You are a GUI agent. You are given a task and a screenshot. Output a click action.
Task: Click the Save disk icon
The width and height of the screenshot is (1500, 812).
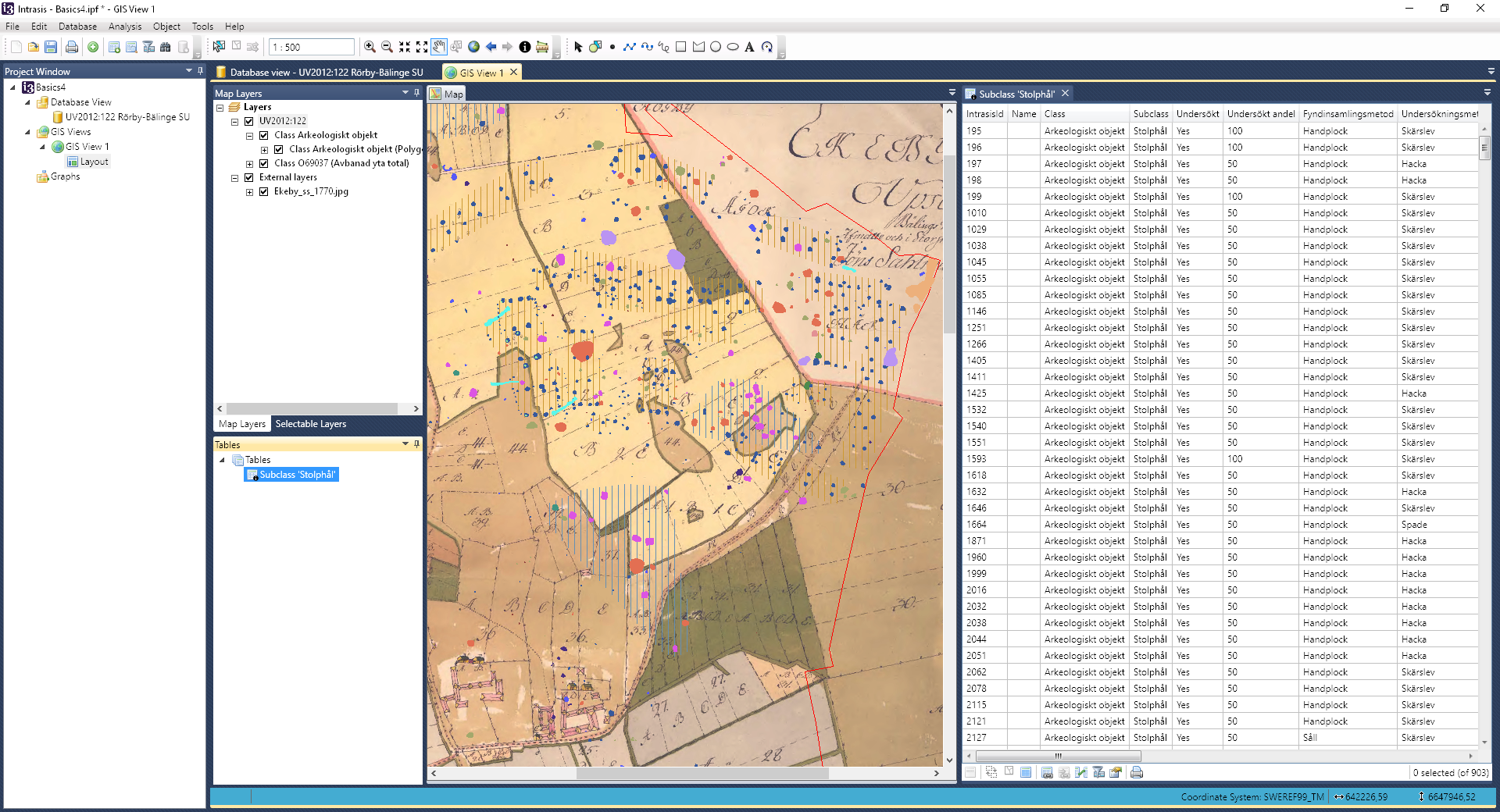coord(51,47)
